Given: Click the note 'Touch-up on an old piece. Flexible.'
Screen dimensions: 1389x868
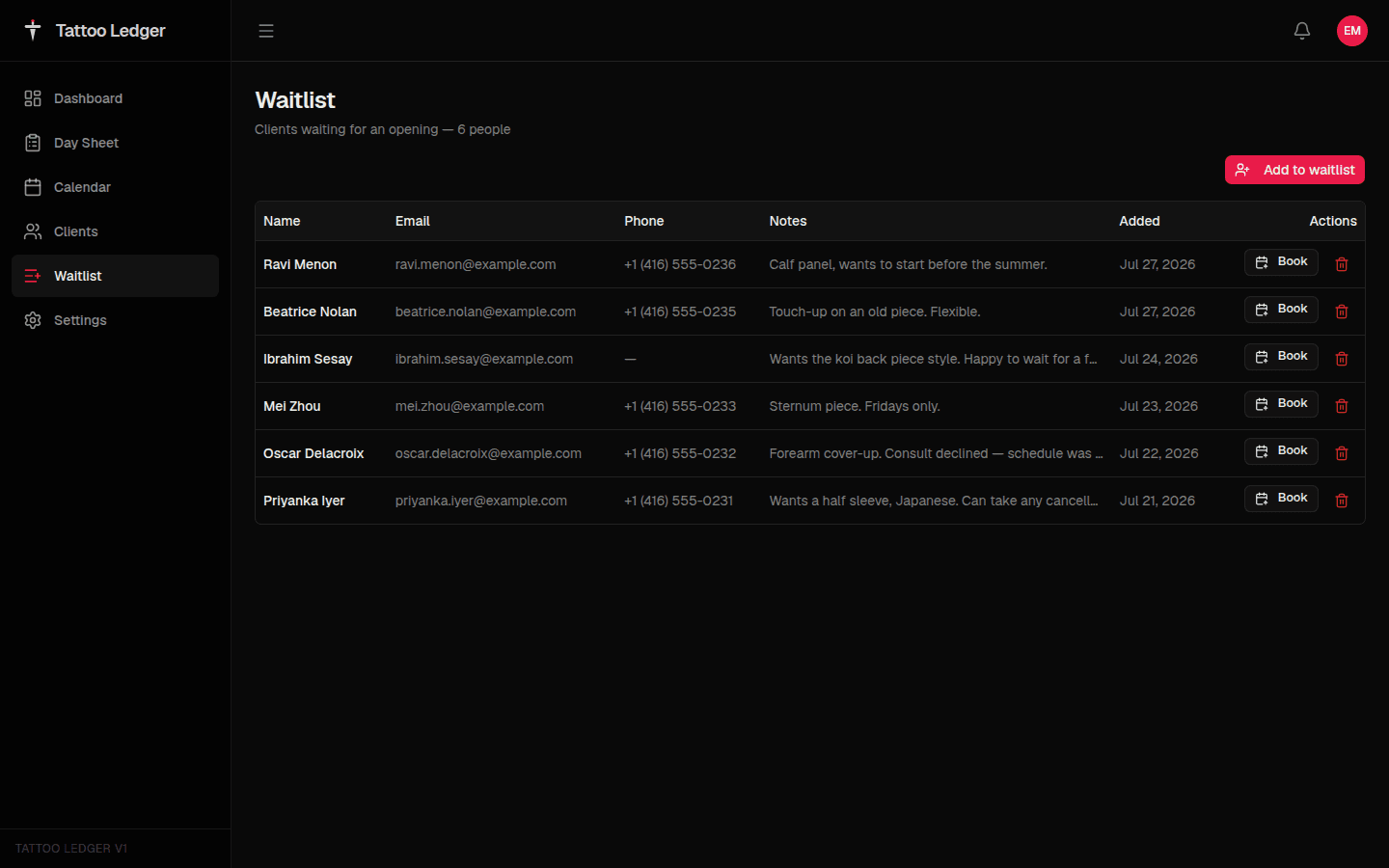Looking at the screenshot, I should pyautogui.click(x=875, y=312).
